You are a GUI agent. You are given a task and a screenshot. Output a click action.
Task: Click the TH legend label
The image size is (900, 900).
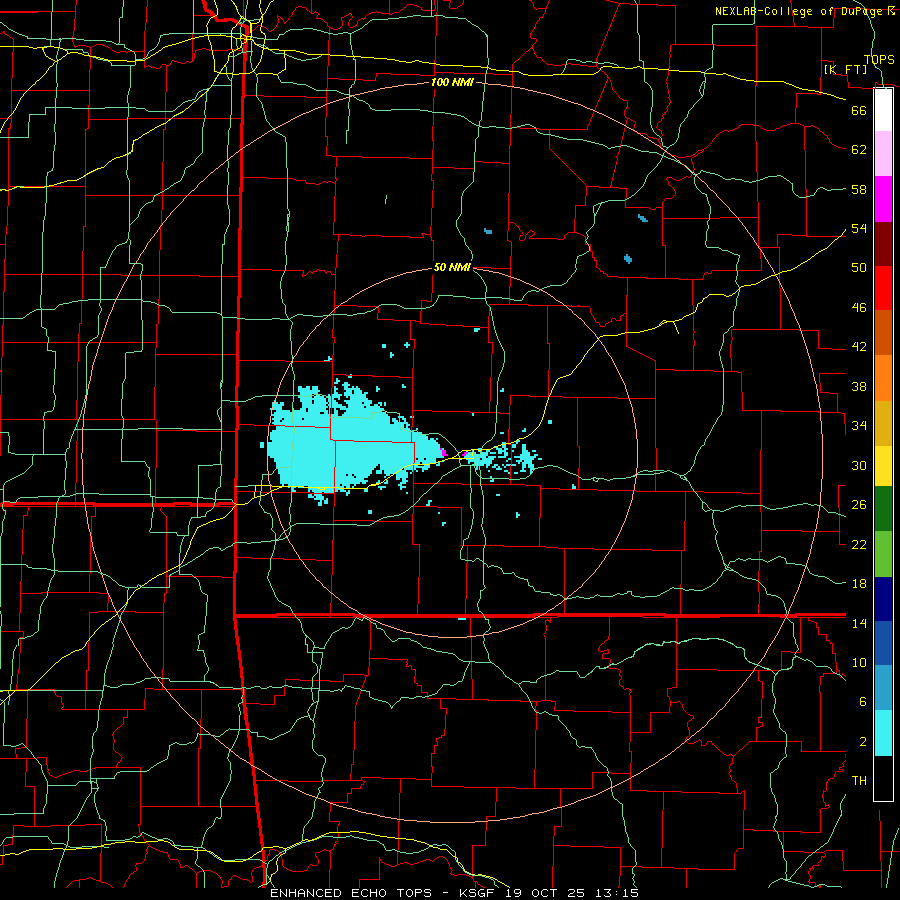pyautogui.click(x=859, y=781)
